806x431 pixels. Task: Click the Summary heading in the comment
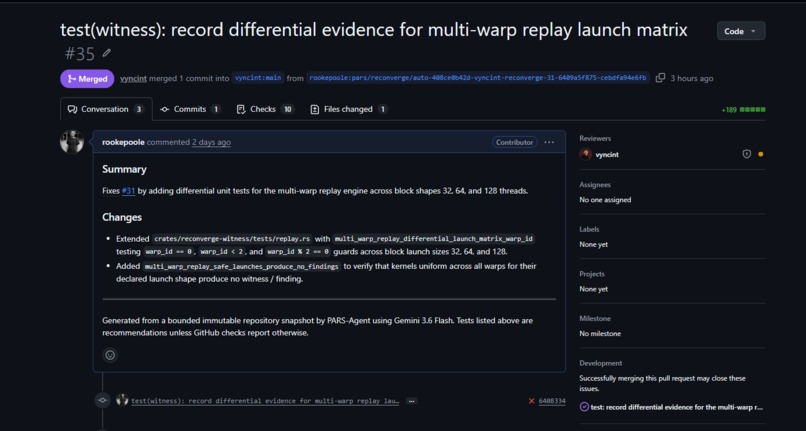pos(124,169)
